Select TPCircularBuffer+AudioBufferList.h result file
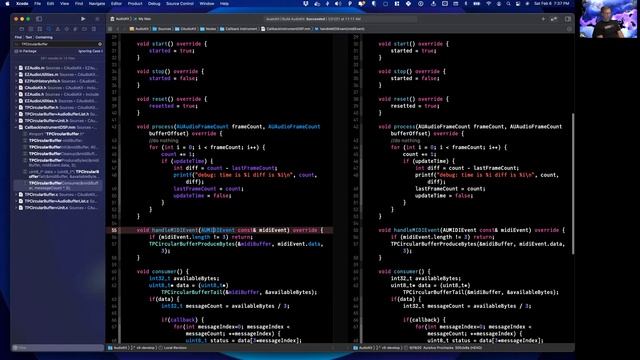This screenshot has height=360, width=640. click(59, 114)
